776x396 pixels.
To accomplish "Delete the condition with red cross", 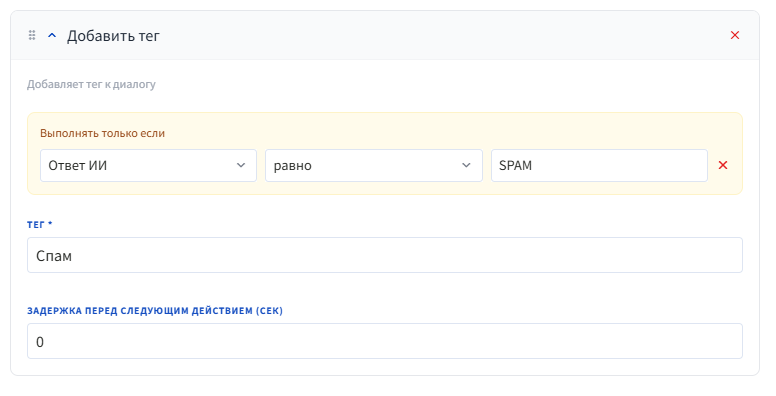I will pyautogui.click(x=723, y=165).
